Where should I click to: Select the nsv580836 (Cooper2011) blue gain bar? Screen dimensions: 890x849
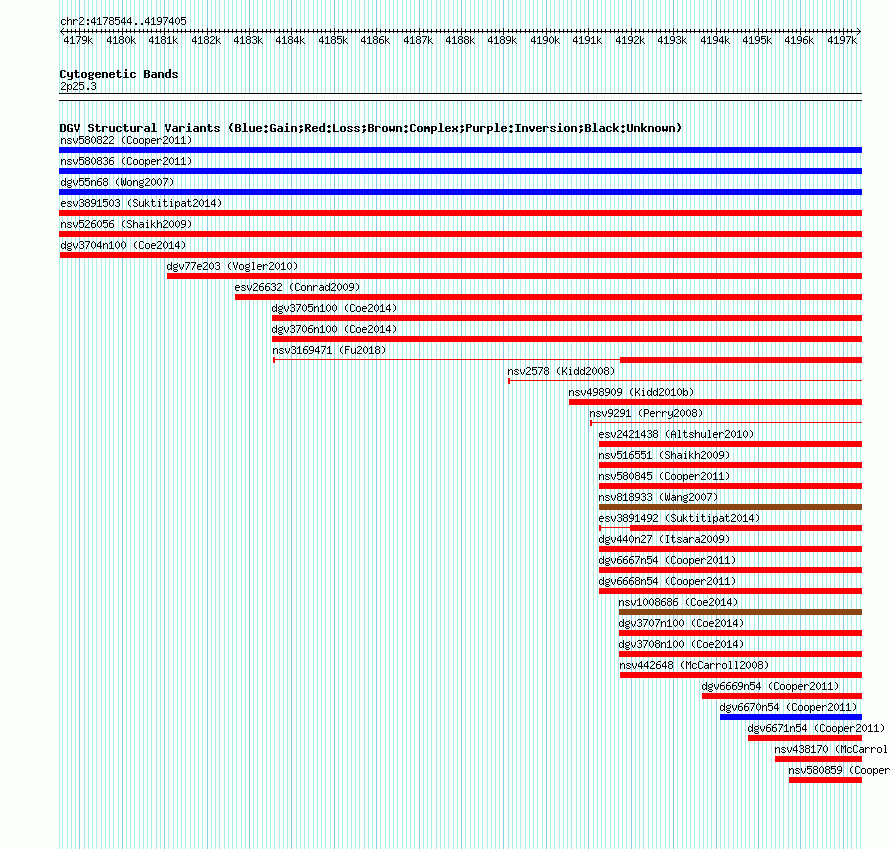460,171
